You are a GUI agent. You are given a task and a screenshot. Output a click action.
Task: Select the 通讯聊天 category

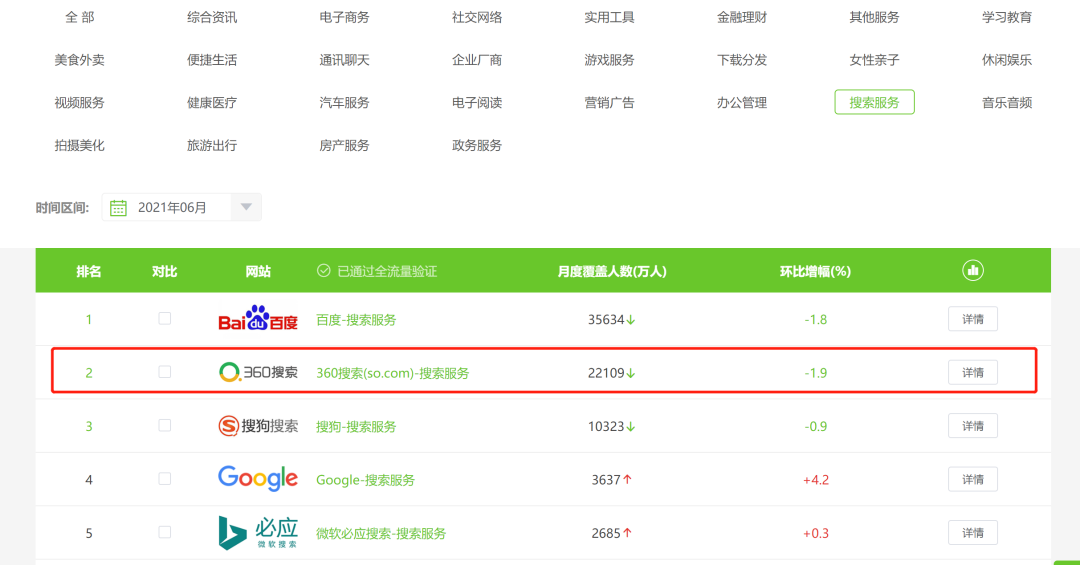[x=344, y=60]
